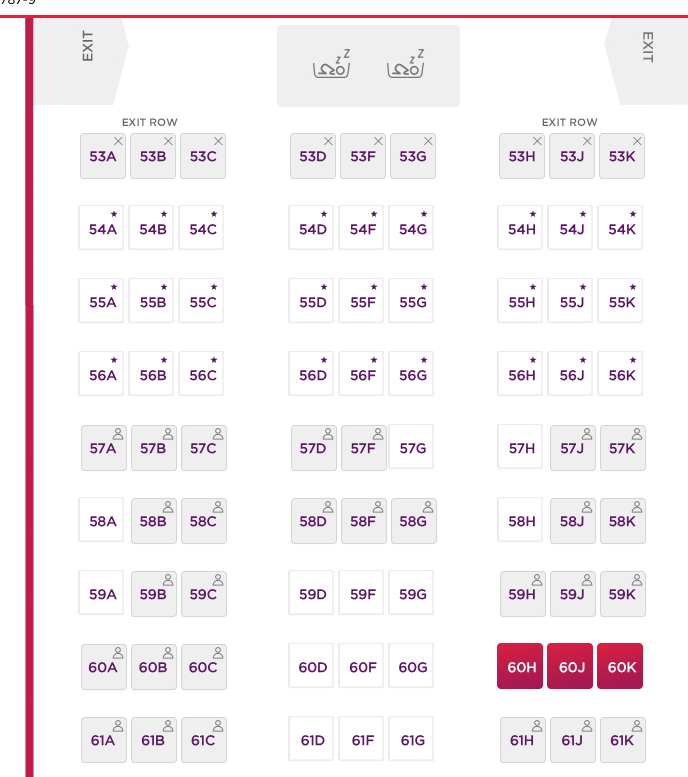Select middle seat 59F
The width and height of the screenshot is (688, 777).
[361, 593]
